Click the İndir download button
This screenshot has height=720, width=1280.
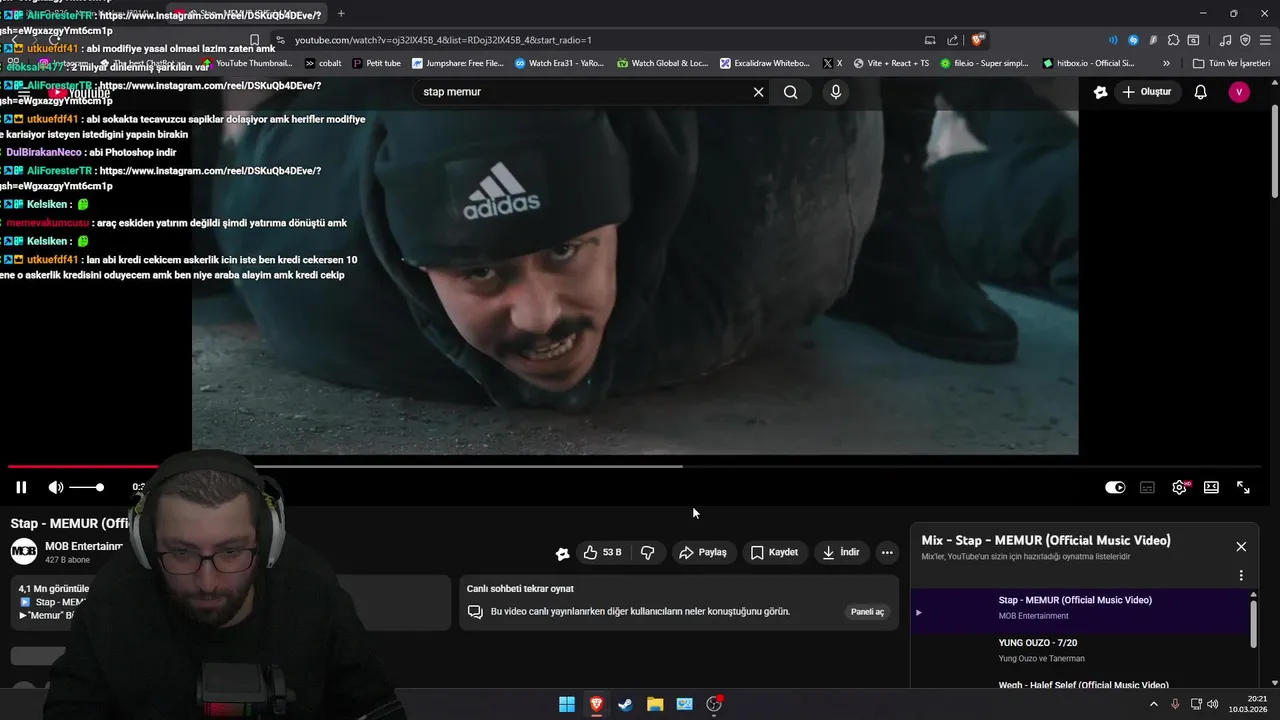(x=841, y=552)
